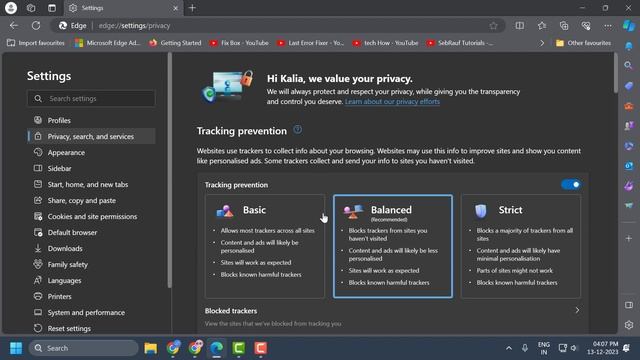Select Balanced tracking prevention level
This screenshot has width=640, height=360.
click(393, 246)
